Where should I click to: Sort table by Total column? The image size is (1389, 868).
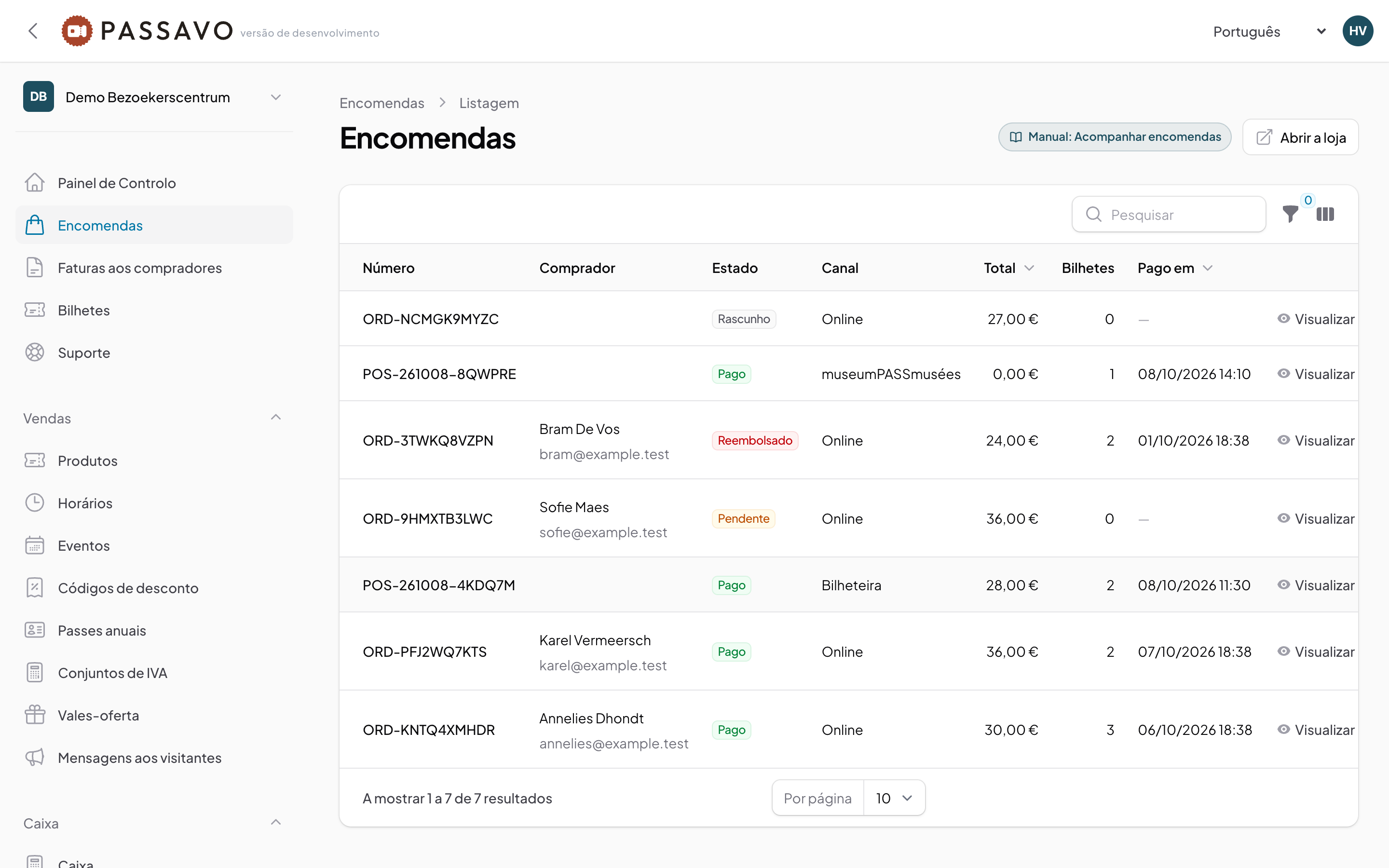point(1008,268)
